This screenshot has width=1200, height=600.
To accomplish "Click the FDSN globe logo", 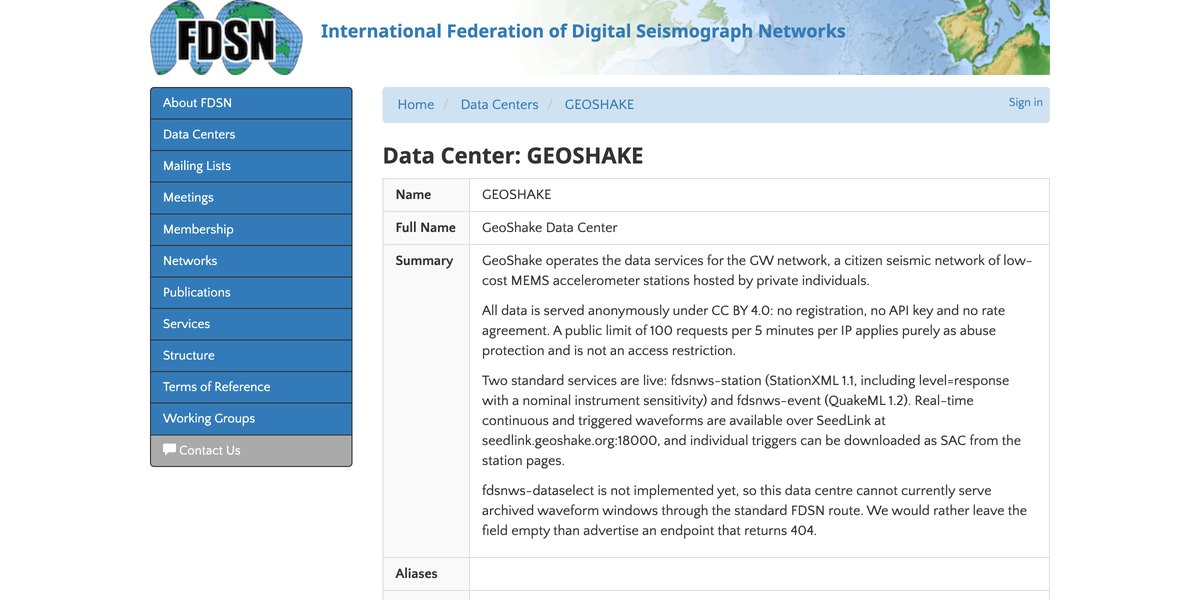I will coord(226,37).
